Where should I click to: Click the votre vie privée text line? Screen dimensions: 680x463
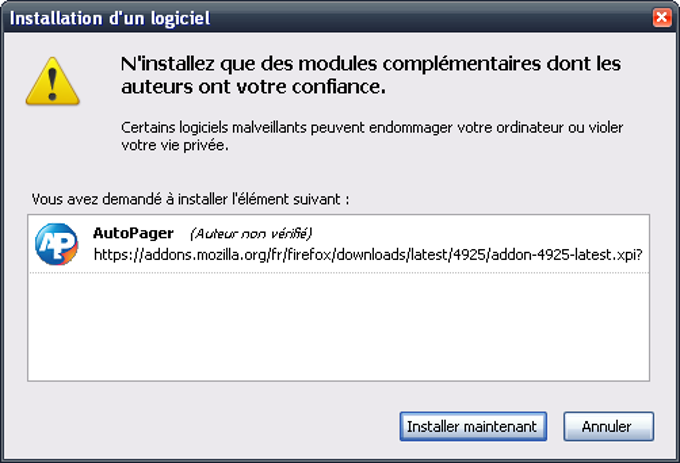pyautogui.click(x=174, y=145)
